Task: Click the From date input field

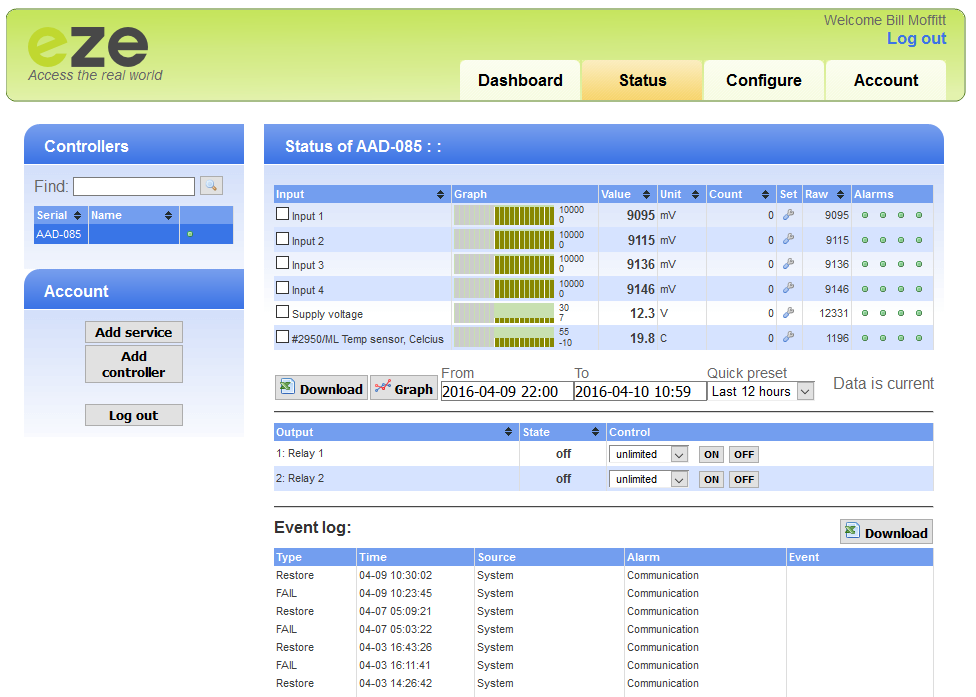Action: click(506, 392)
